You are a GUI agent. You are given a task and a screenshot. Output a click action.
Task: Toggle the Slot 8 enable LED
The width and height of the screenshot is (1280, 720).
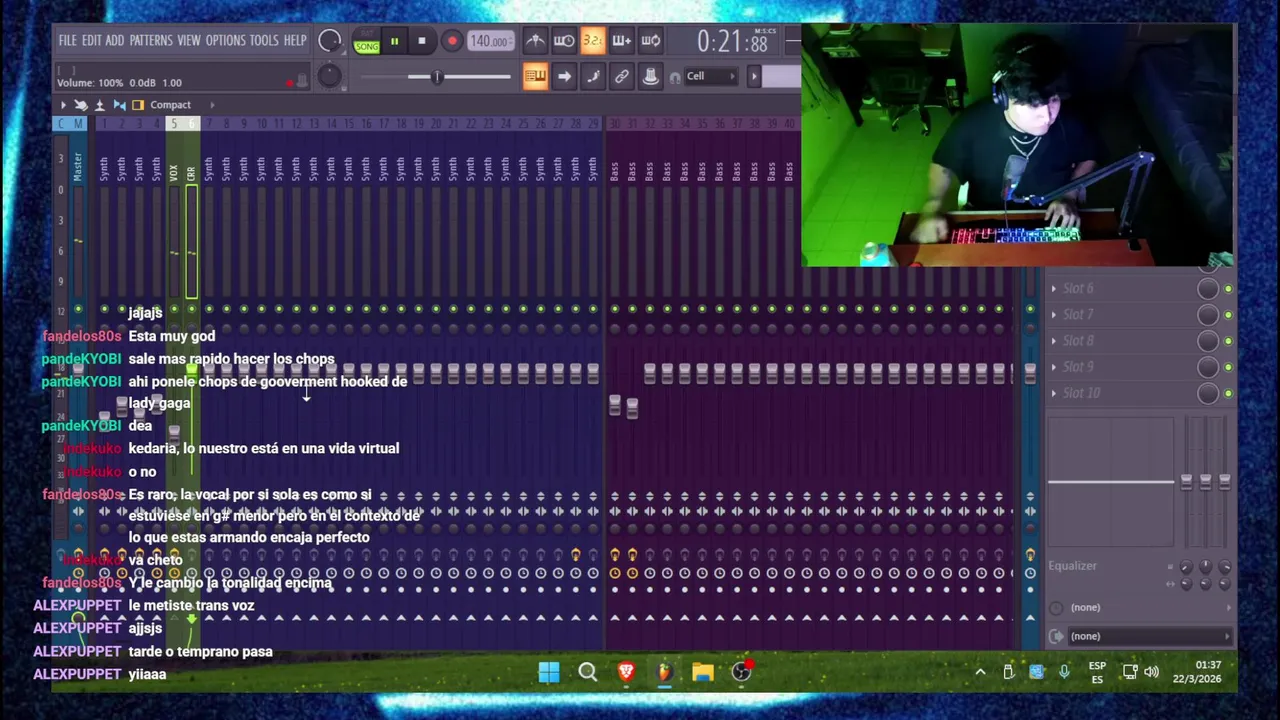click(1228, 341)
